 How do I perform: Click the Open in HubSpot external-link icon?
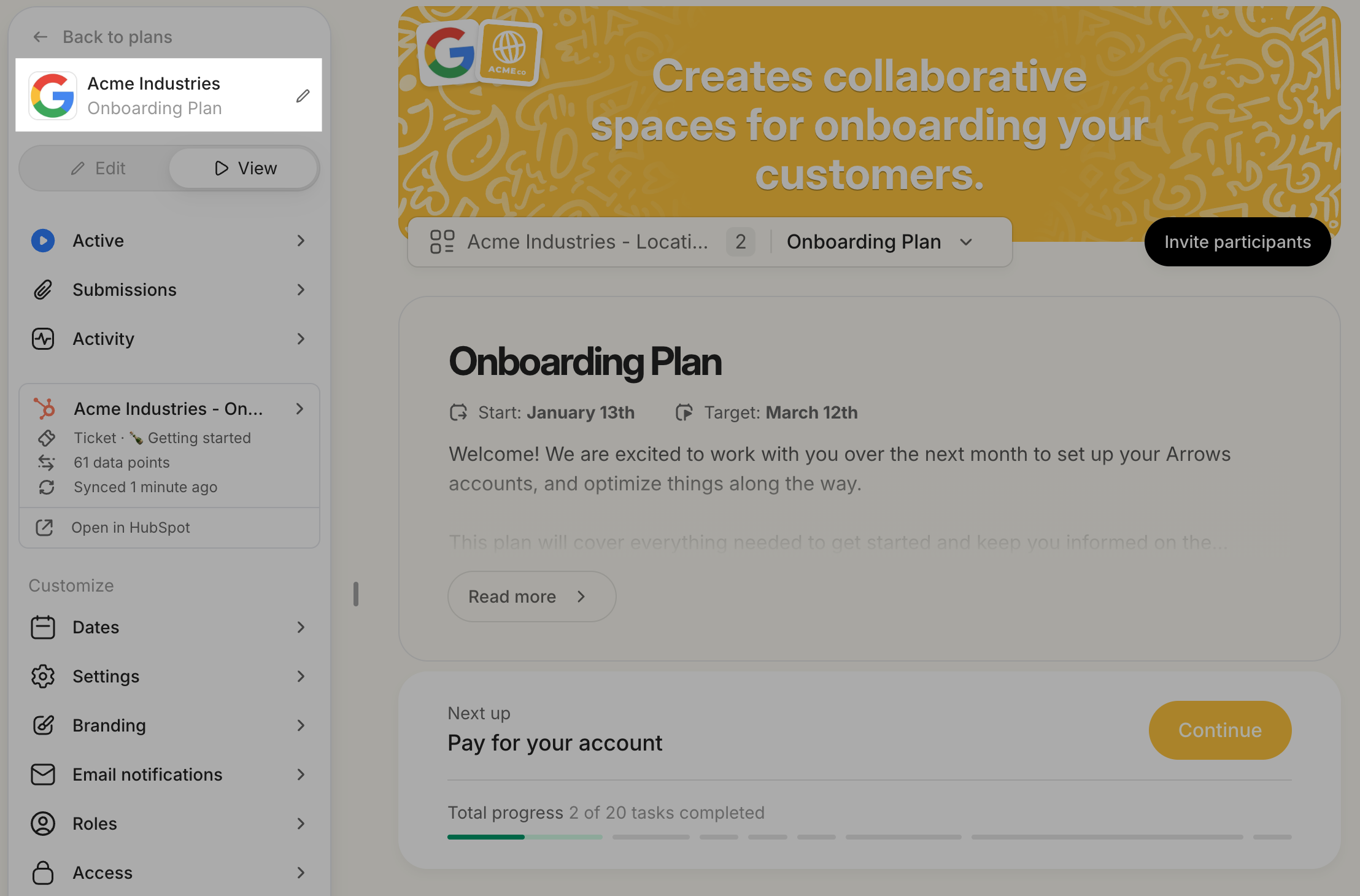(x=44, y=528)
